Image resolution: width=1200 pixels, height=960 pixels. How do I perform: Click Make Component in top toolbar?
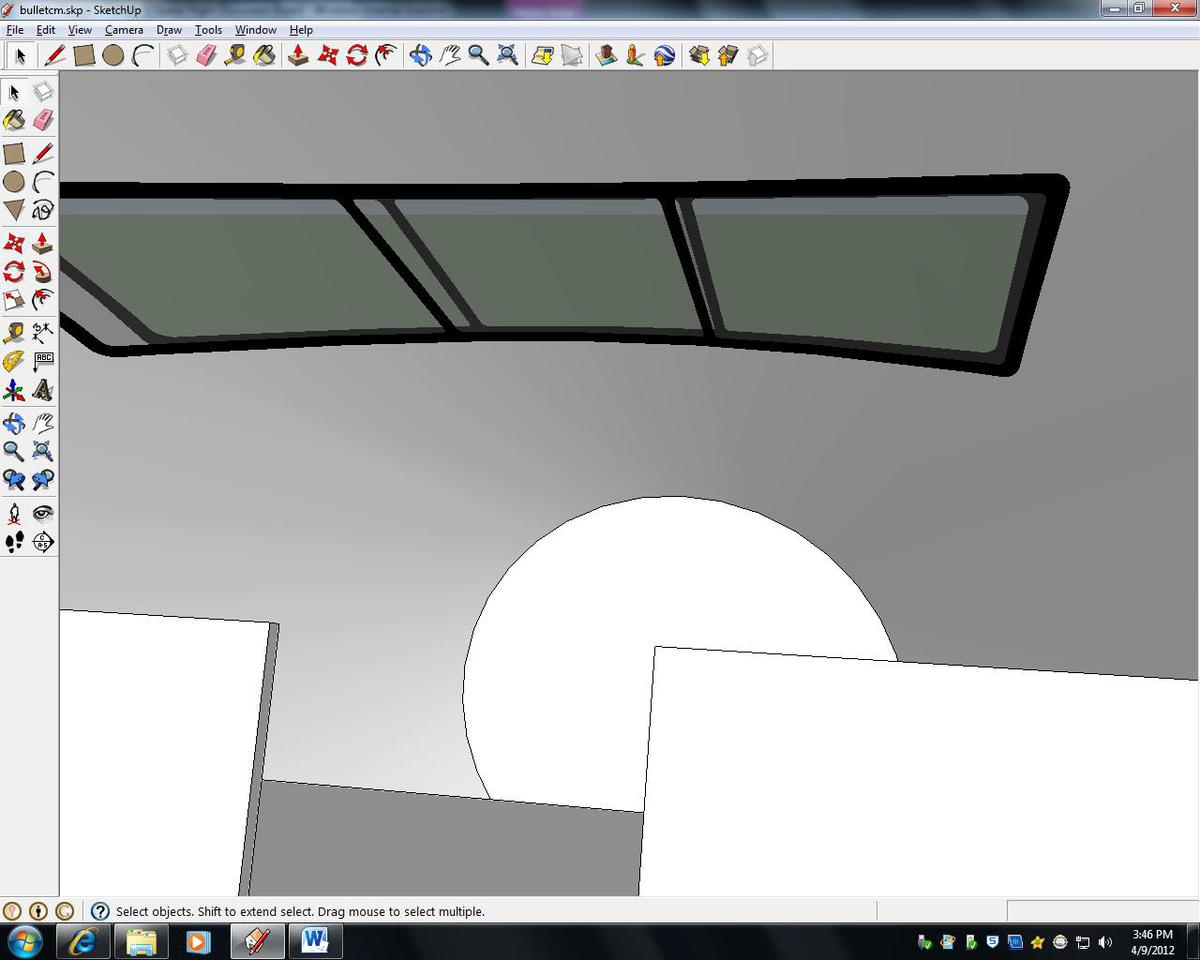click(177, 55)
